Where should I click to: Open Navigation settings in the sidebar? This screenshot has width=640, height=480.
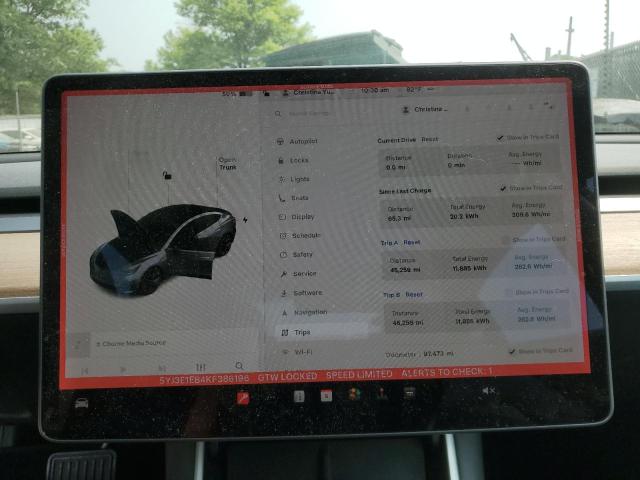click(304, 312)
